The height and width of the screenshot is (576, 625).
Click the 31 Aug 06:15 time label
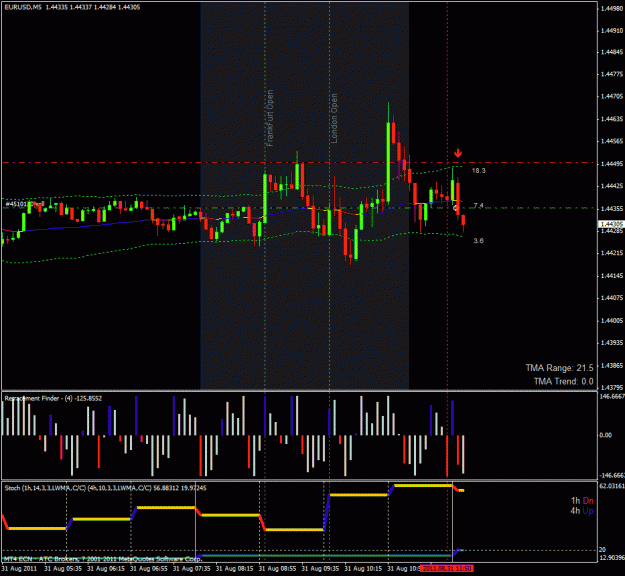tap(106, 569)
